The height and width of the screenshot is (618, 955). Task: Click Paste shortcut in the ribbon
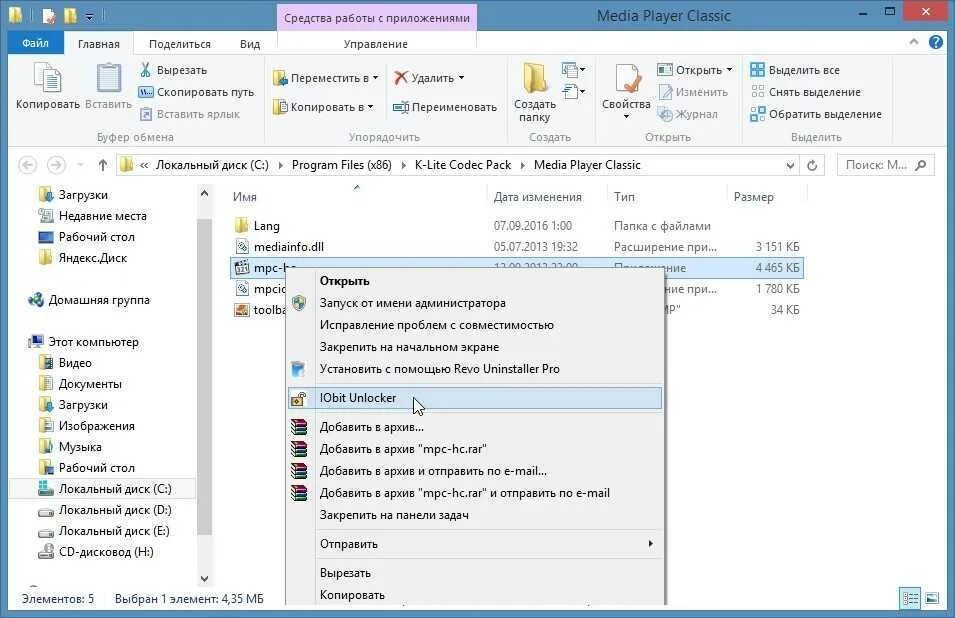tap(189, 114)
